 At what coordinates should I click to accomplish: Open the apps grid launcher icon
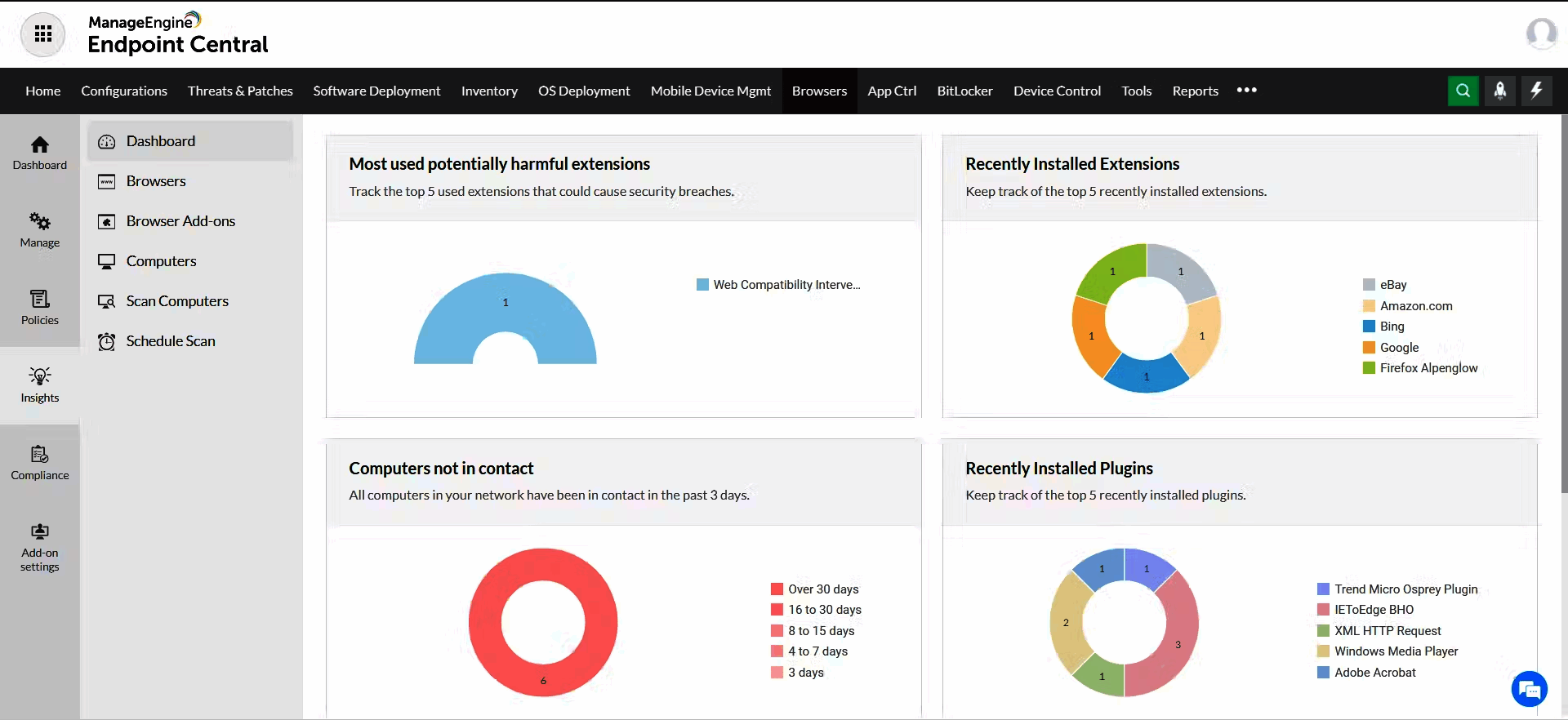[x=42, y=34]
